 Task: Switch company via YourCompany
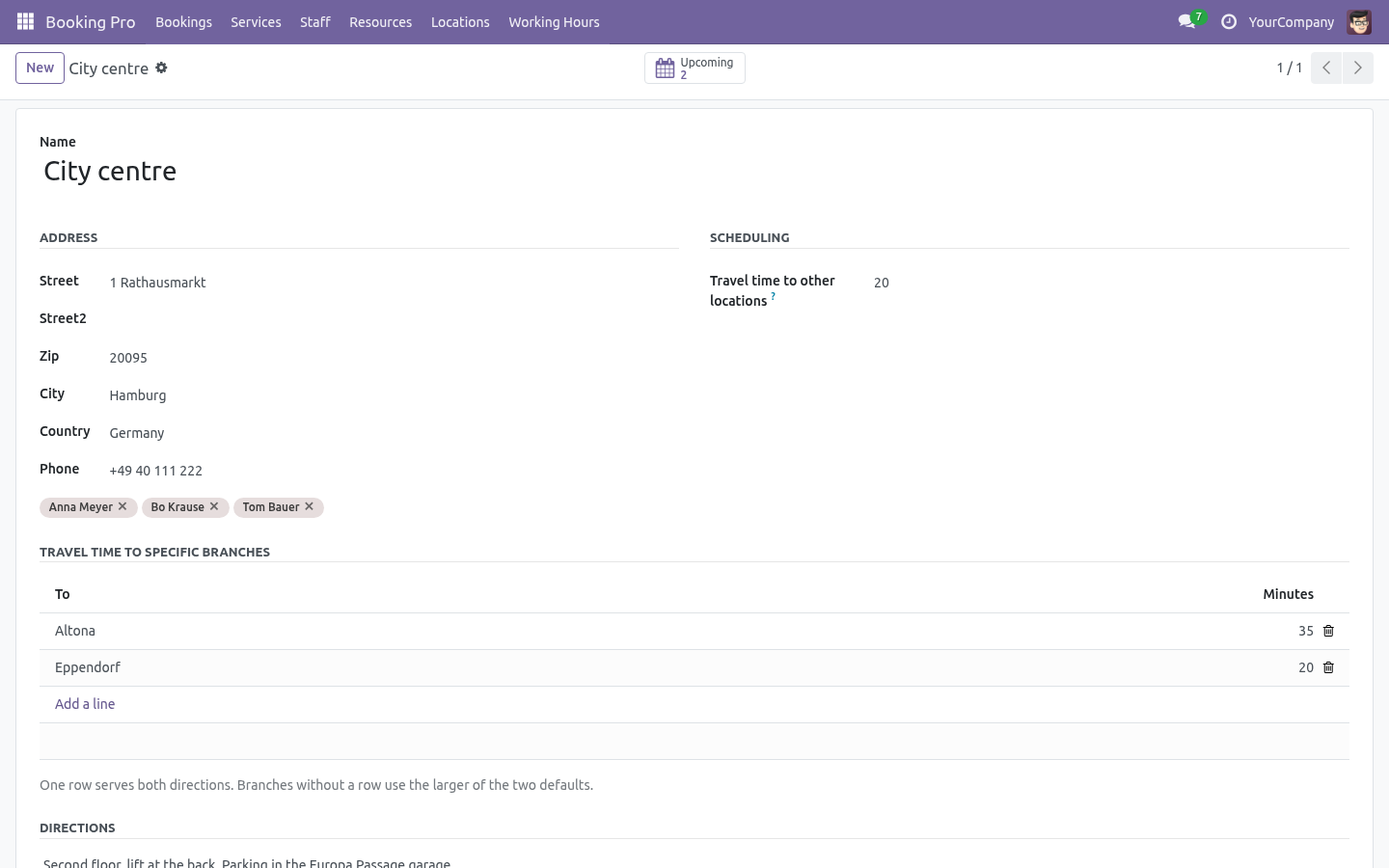[x=1291, y=21]
